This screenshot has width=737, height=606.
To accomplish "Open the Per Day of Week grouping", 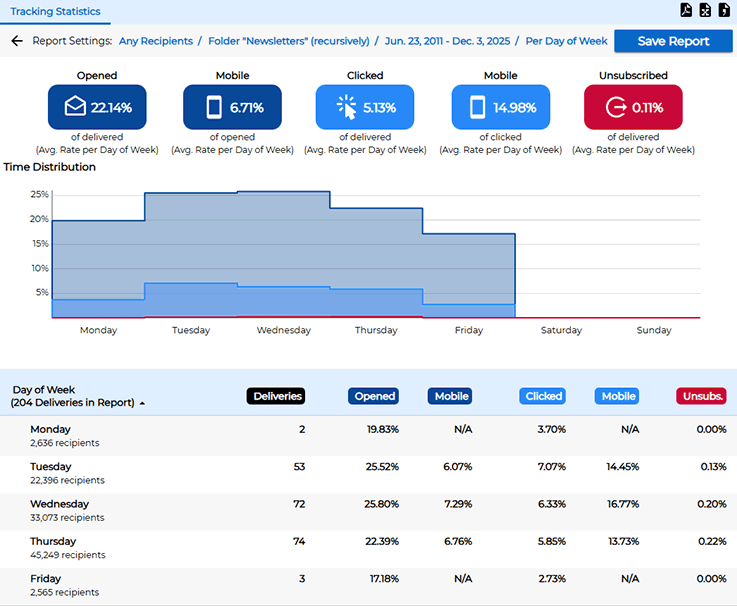I will tap(566, 41).
